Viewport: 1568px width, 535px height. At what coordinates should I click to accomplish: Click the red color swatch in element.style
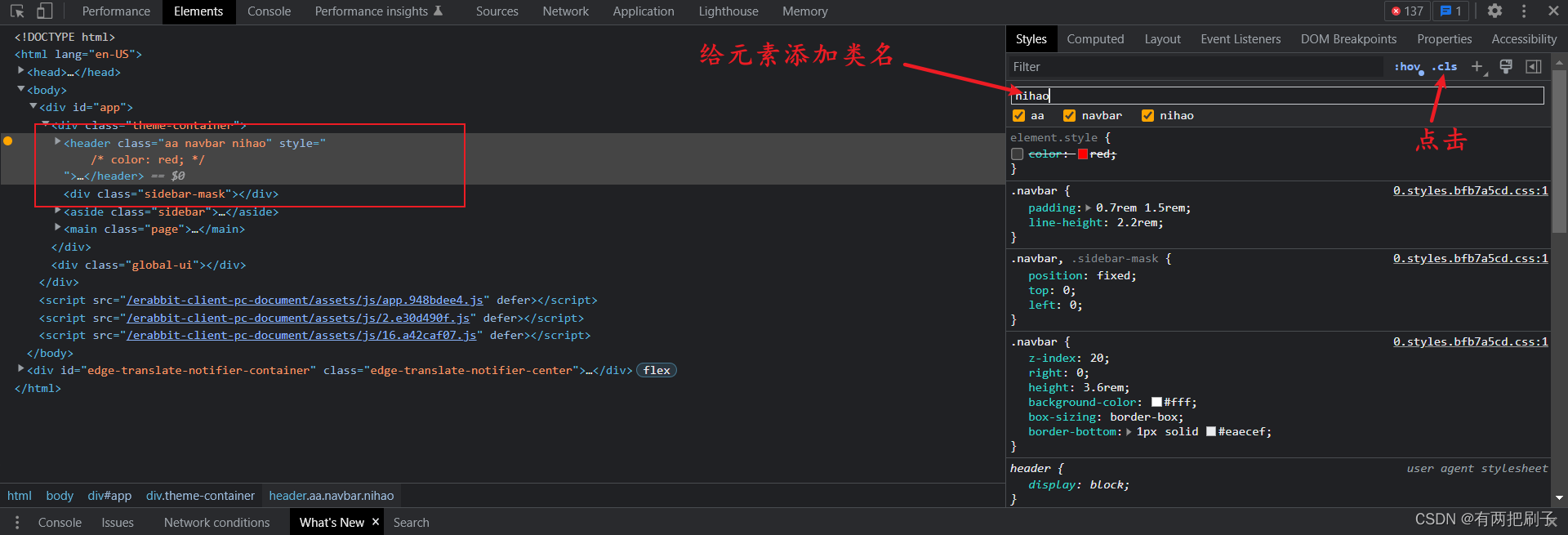(1082, 154)
